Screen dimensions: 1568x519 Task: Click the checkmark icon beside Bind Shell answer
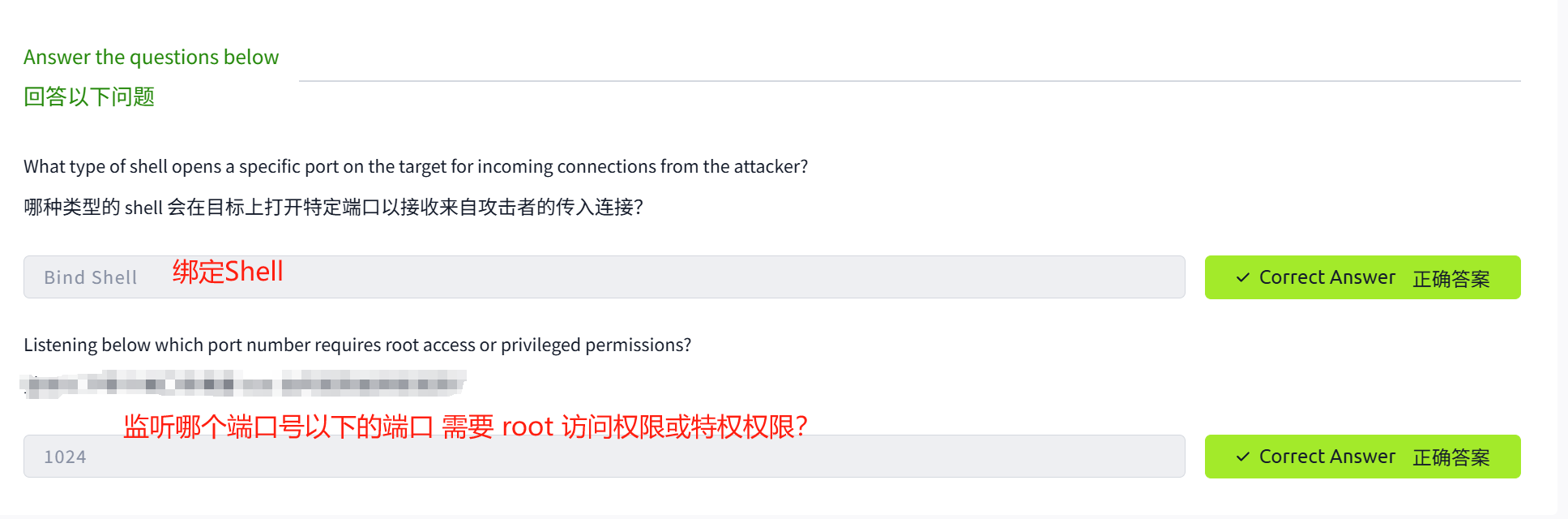(x=1242, y=277)
